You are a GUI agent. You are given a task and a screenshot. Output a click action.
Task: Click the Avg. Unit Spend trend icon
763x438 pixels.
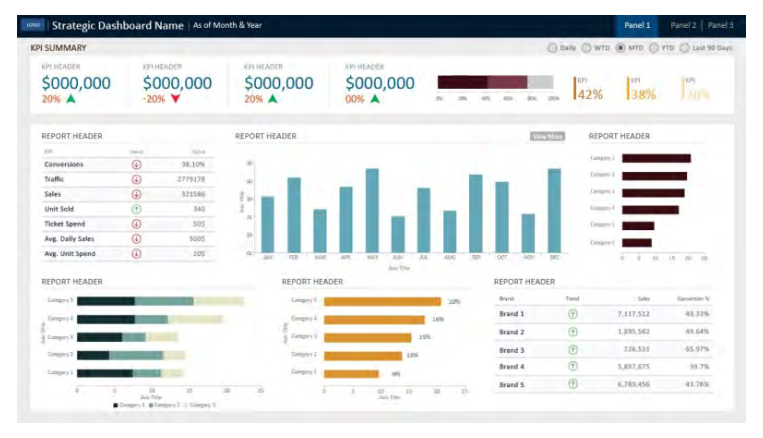tap(136, 254)
